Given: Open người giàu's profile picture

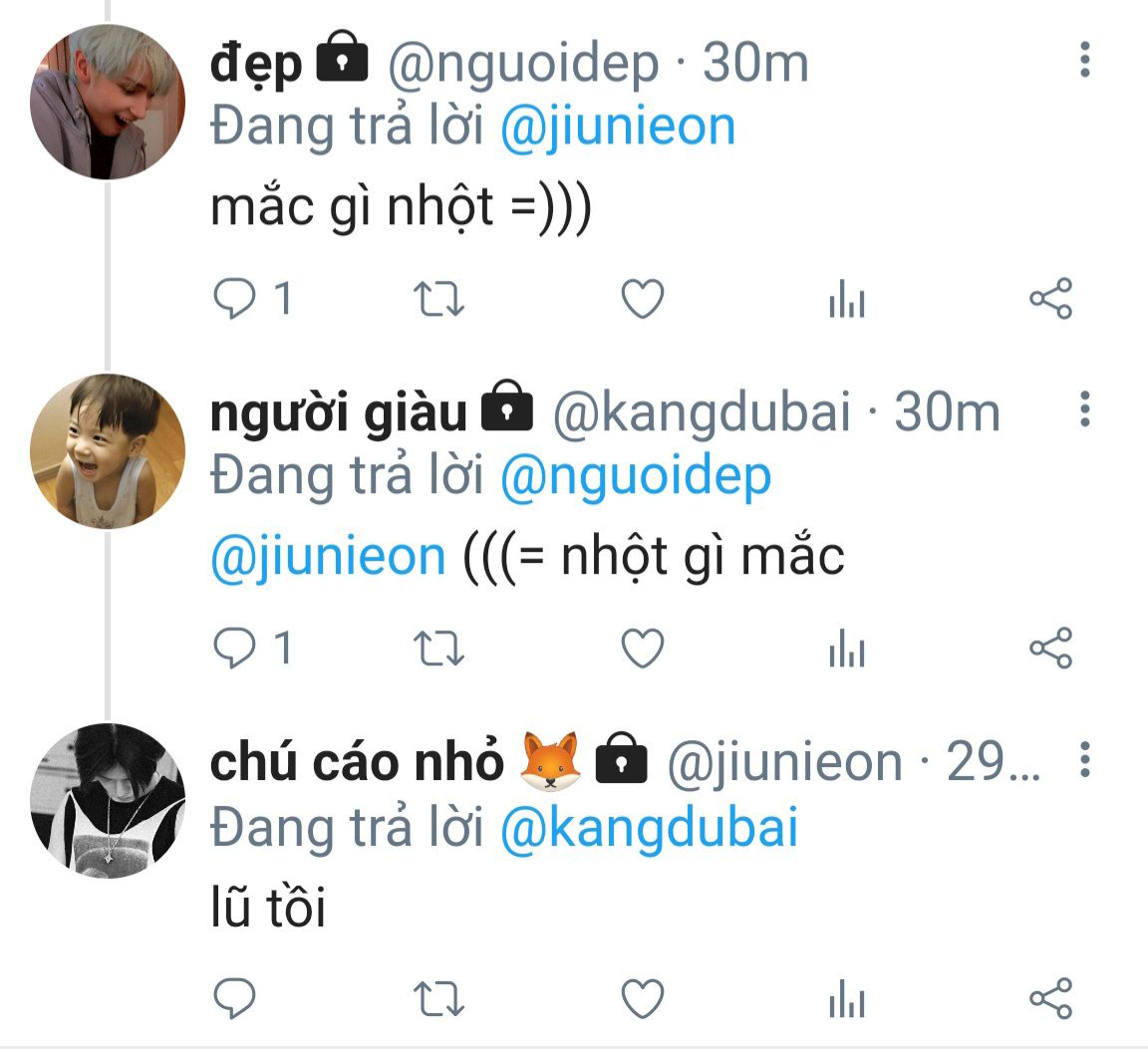Looking at the screenshot, I should click(108, 450).
